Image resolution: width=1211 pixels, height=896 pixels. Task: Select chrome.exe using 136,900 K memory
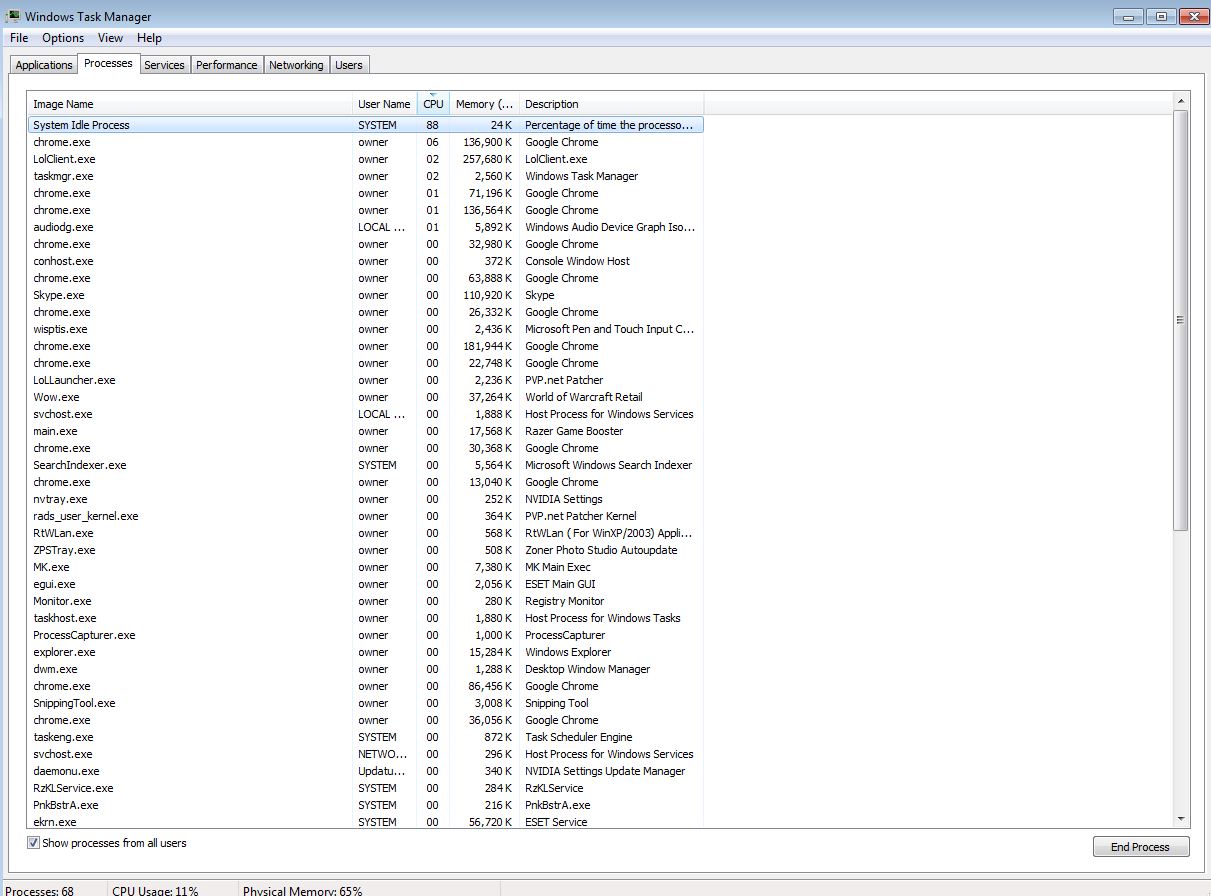pyautogui.click(x=365, y=142)
